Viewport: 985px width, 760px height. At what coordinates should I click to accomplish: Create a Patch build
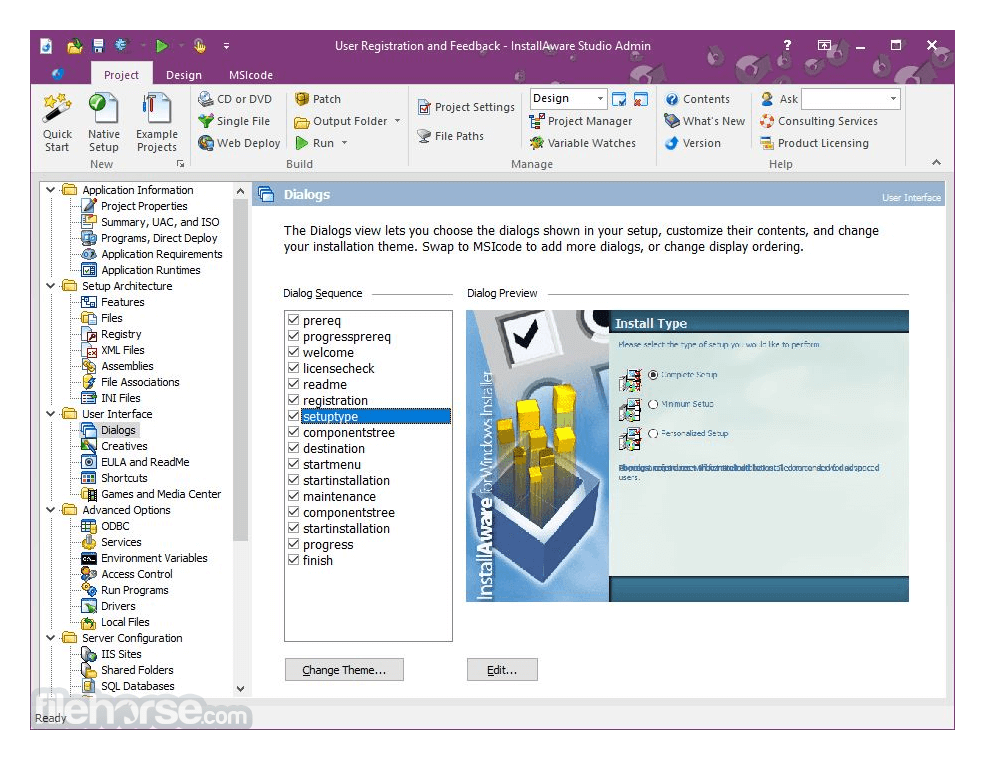pos(318,99)
